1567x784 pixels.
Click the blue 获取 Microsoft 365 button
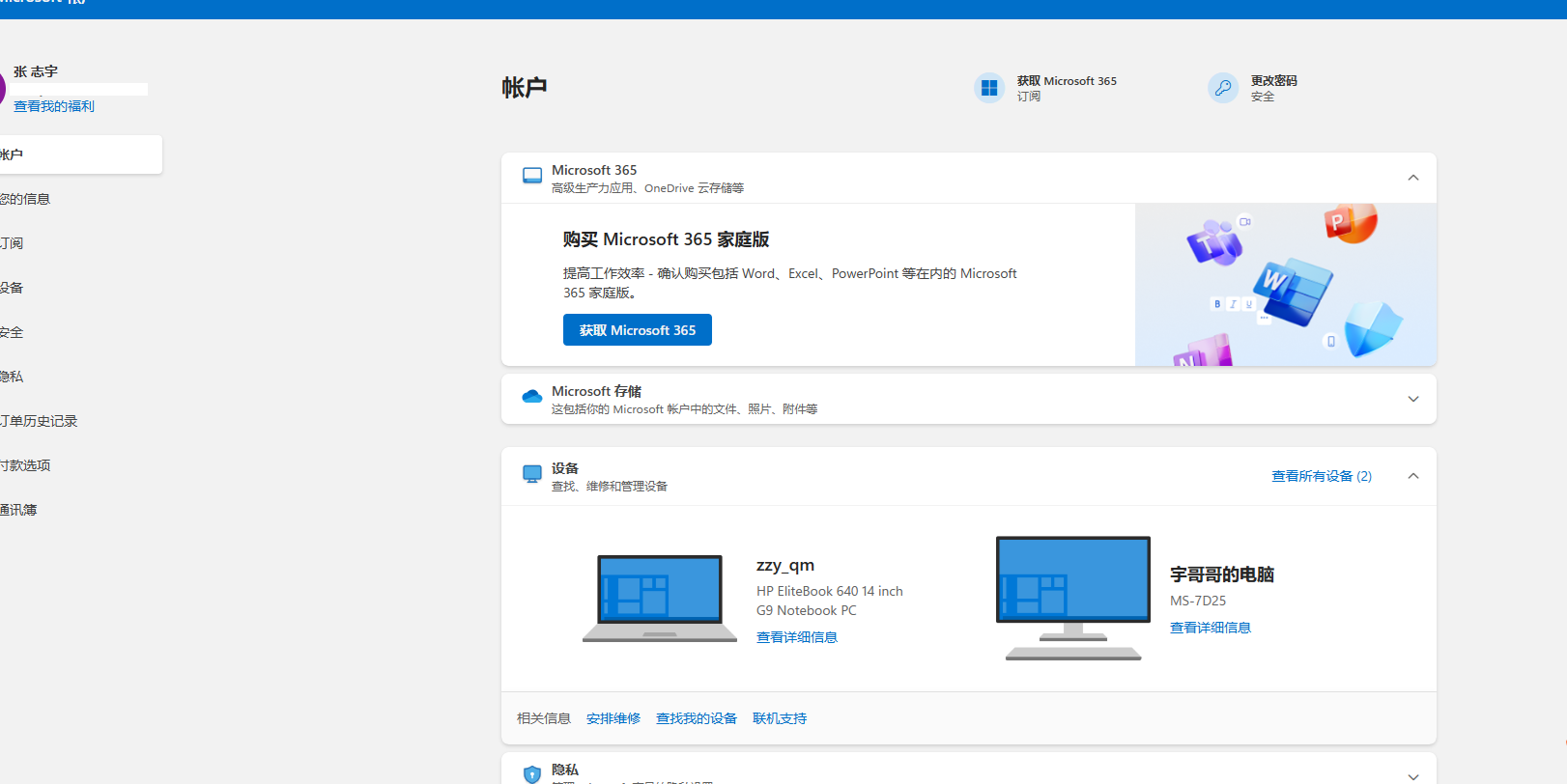tap(638, 330)
